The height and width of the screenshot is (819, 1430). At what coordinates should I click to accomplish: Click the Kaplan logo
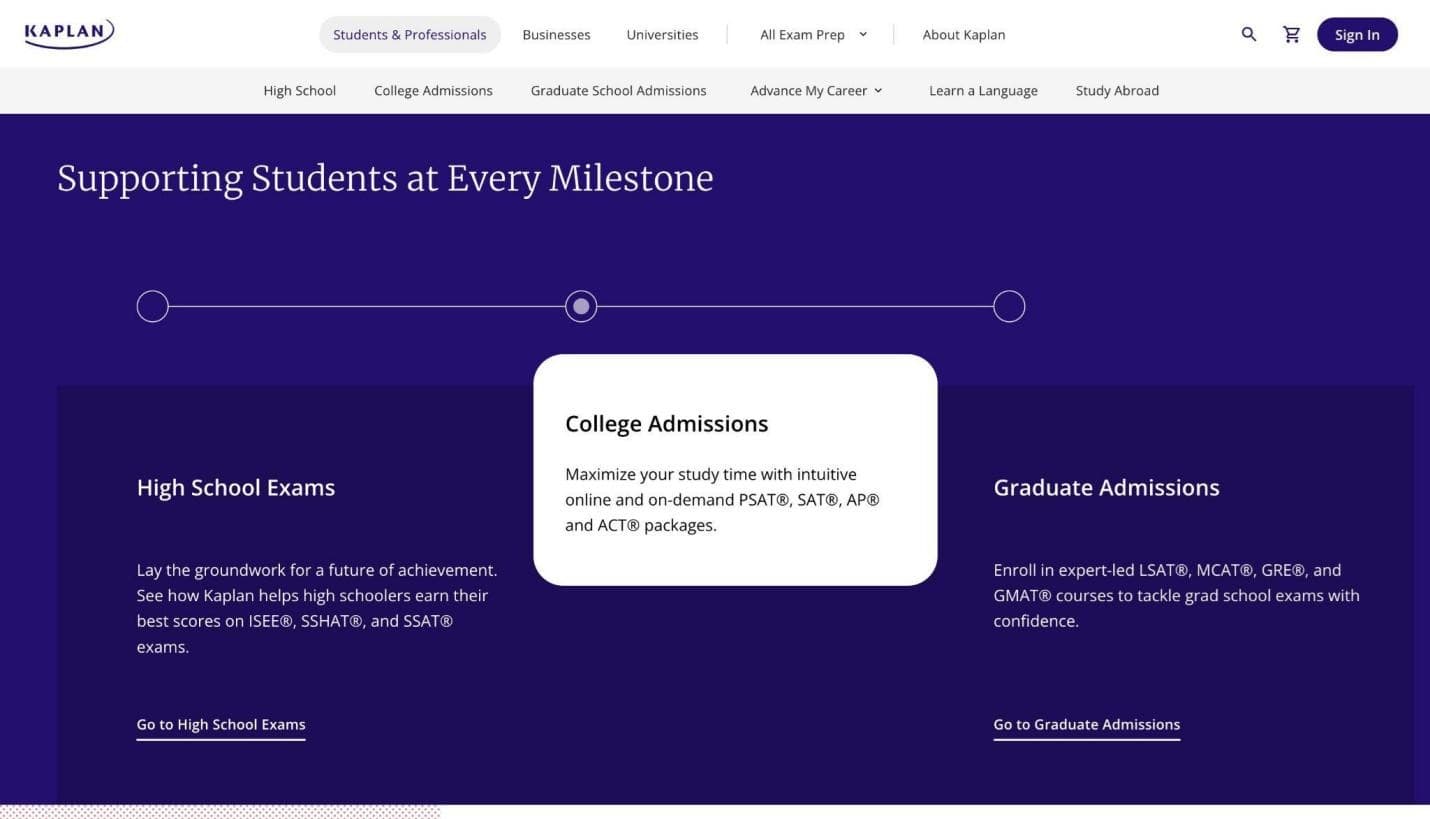click(70, 33)
